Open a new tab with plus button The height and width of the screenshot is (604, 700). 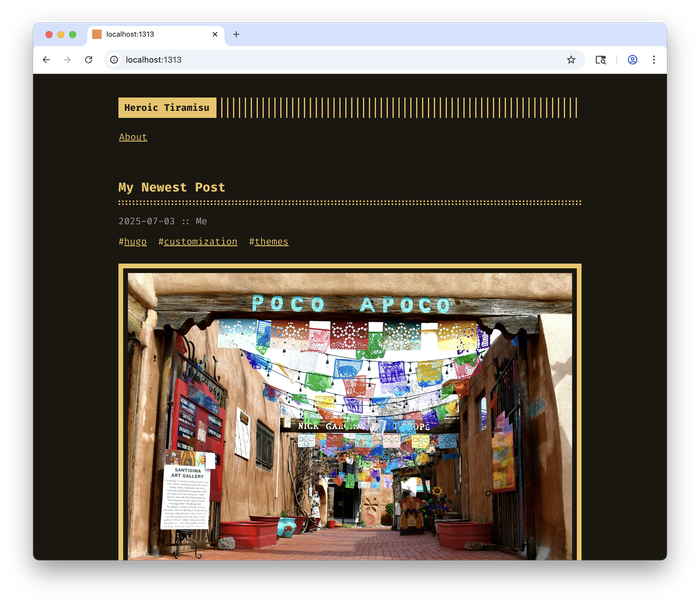coord(236,34)
